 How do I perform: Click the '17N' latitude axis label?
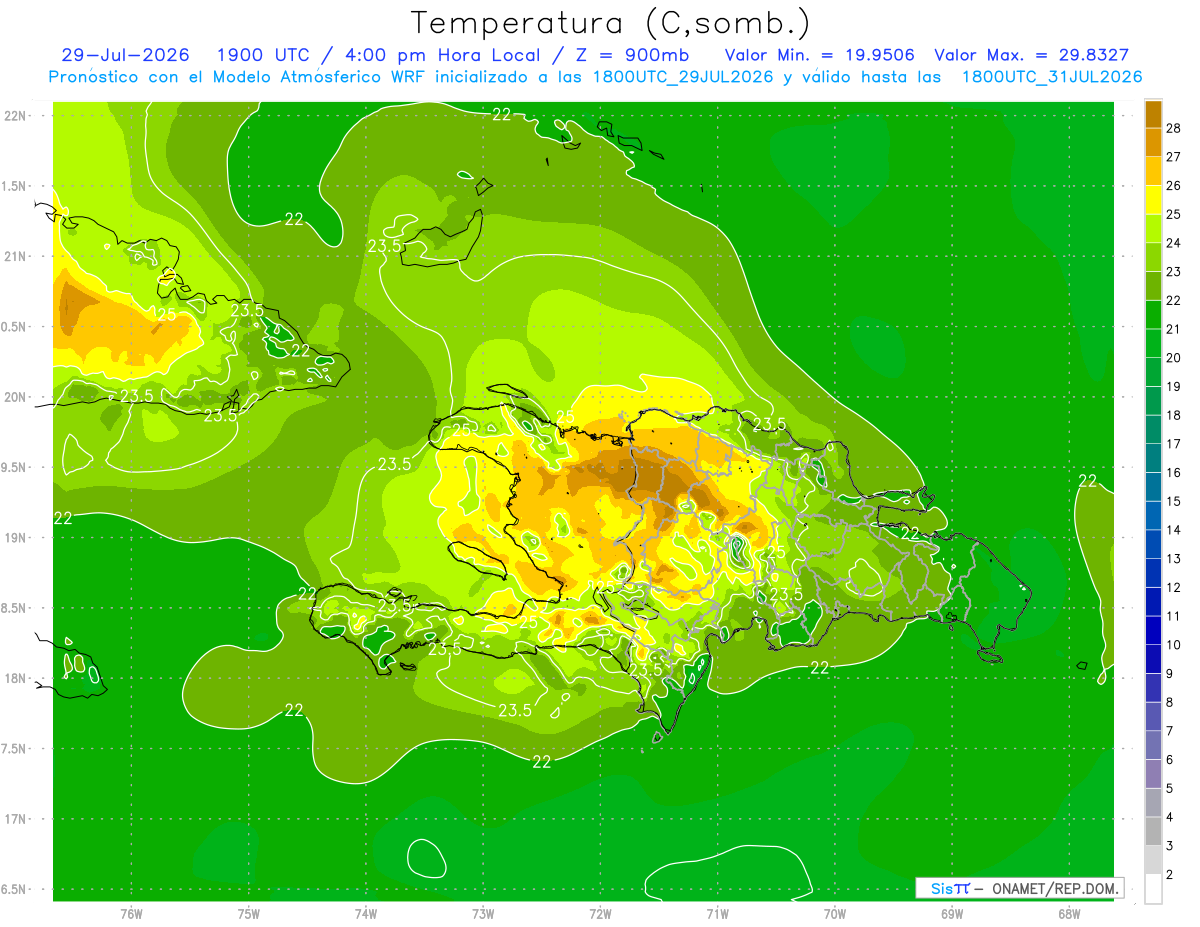(x=15, y=819)
